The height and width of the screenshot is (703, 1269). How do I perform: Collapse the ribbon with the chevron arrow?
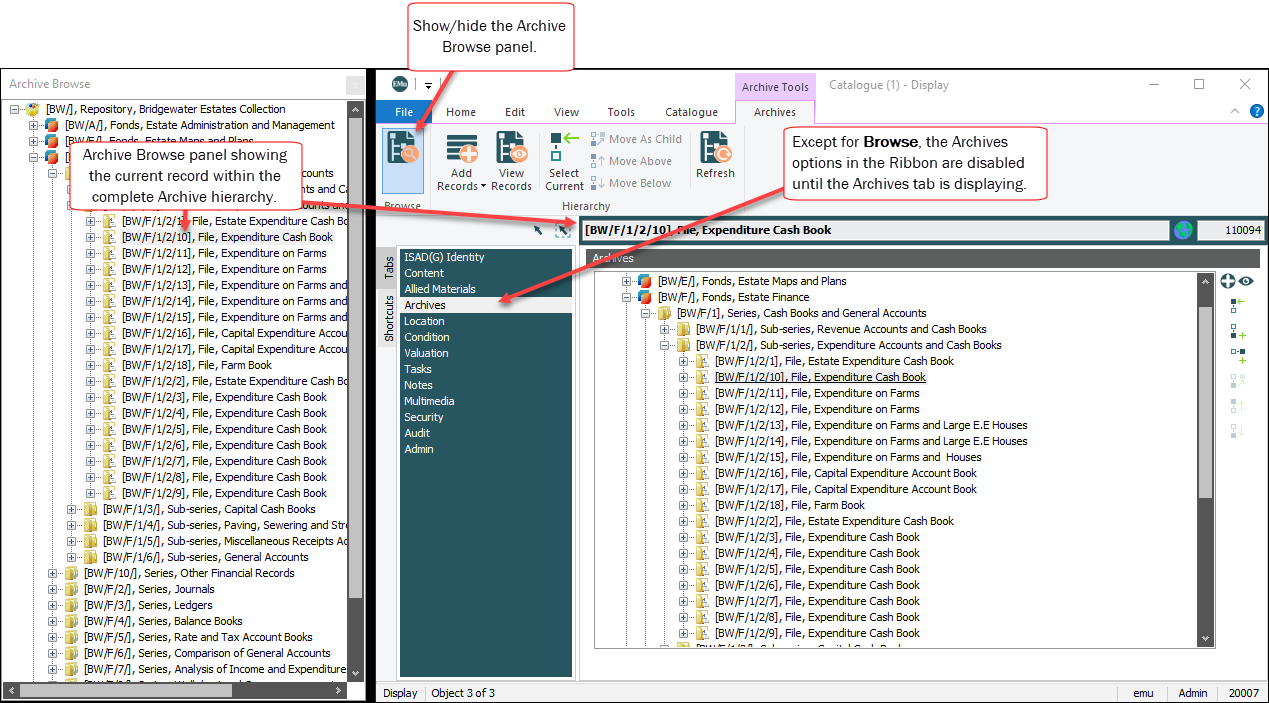[x=1233, y=112]
